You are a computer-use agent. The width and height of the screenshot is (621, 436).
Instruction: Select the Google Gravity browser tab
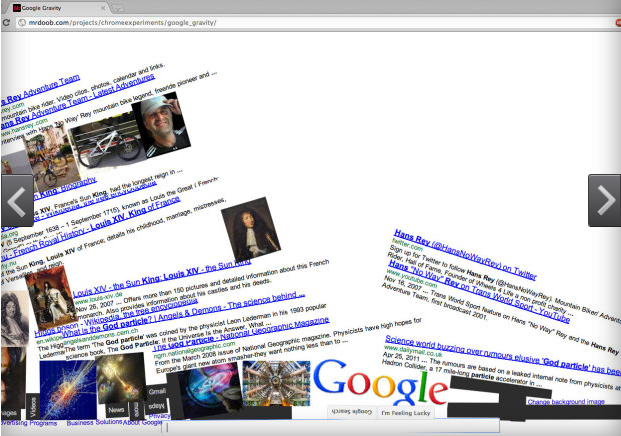[x=59, y=8]
